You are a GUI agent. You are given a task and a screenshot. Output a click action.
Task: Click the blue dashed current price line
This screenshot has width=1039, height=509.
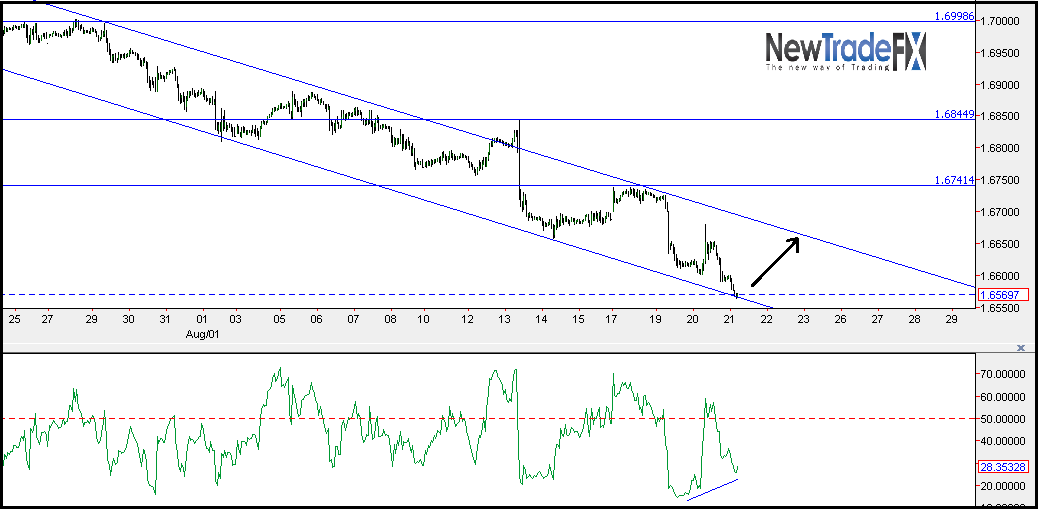(488, 294)
